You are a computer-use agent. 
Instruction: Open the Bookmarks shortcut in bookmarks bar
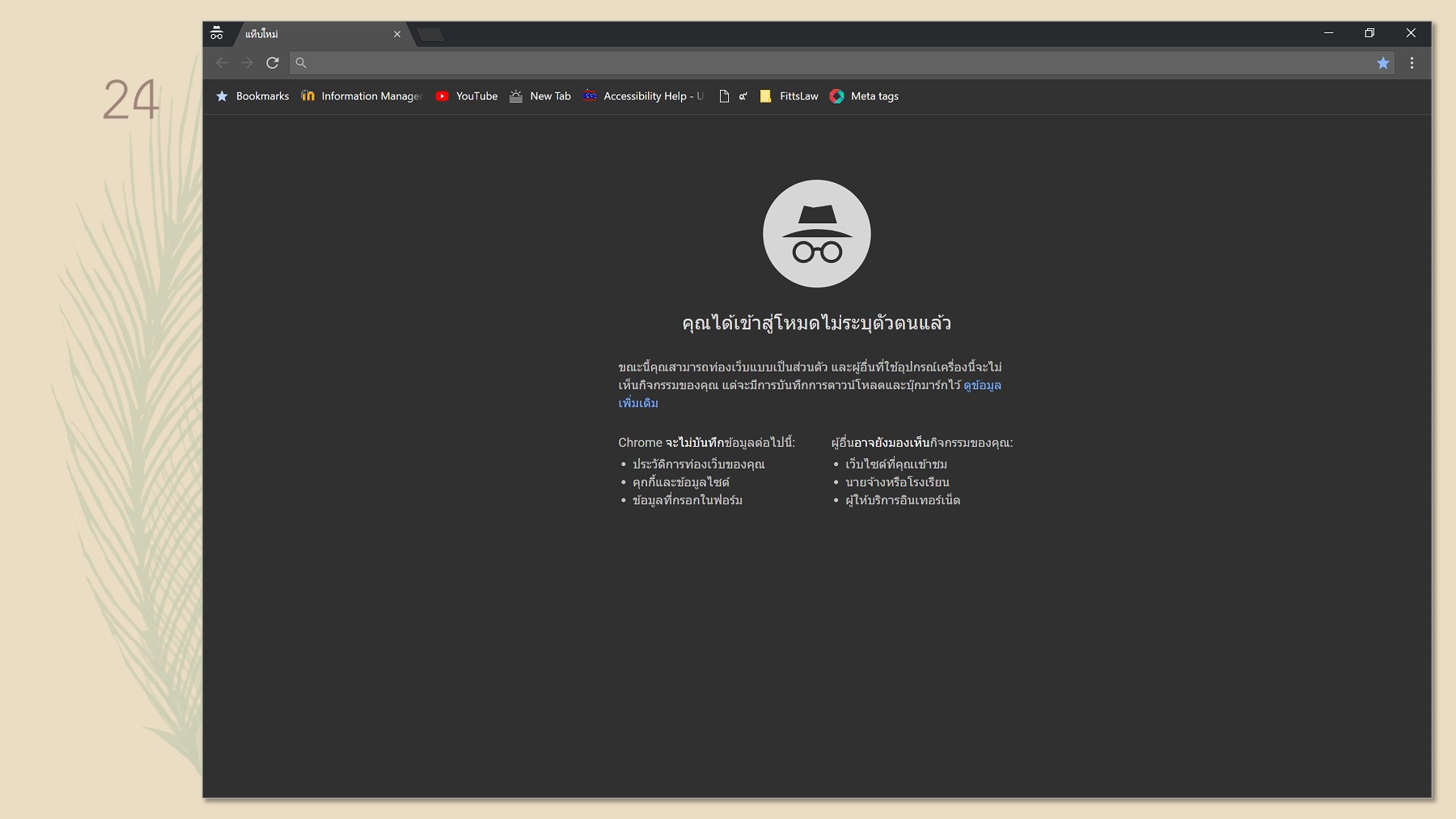tap(252, 96)
